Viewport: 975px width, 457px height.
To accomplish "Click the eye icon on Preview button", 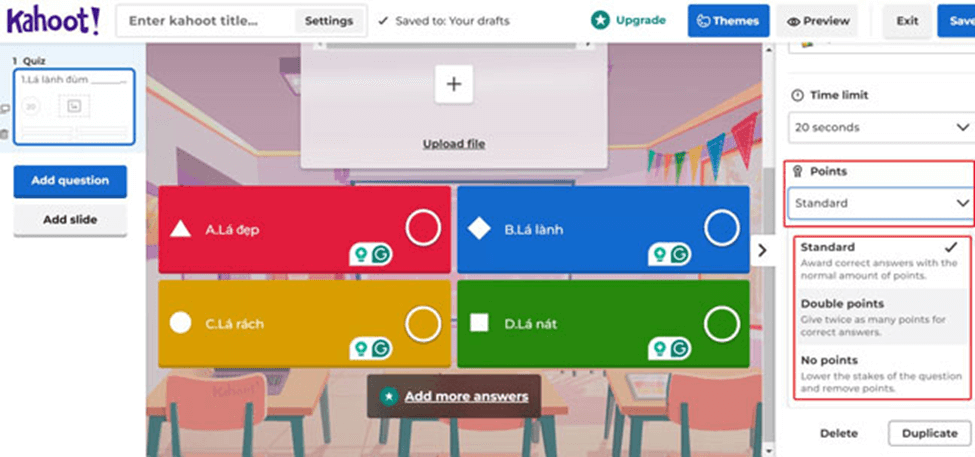I will click(792, 22).
